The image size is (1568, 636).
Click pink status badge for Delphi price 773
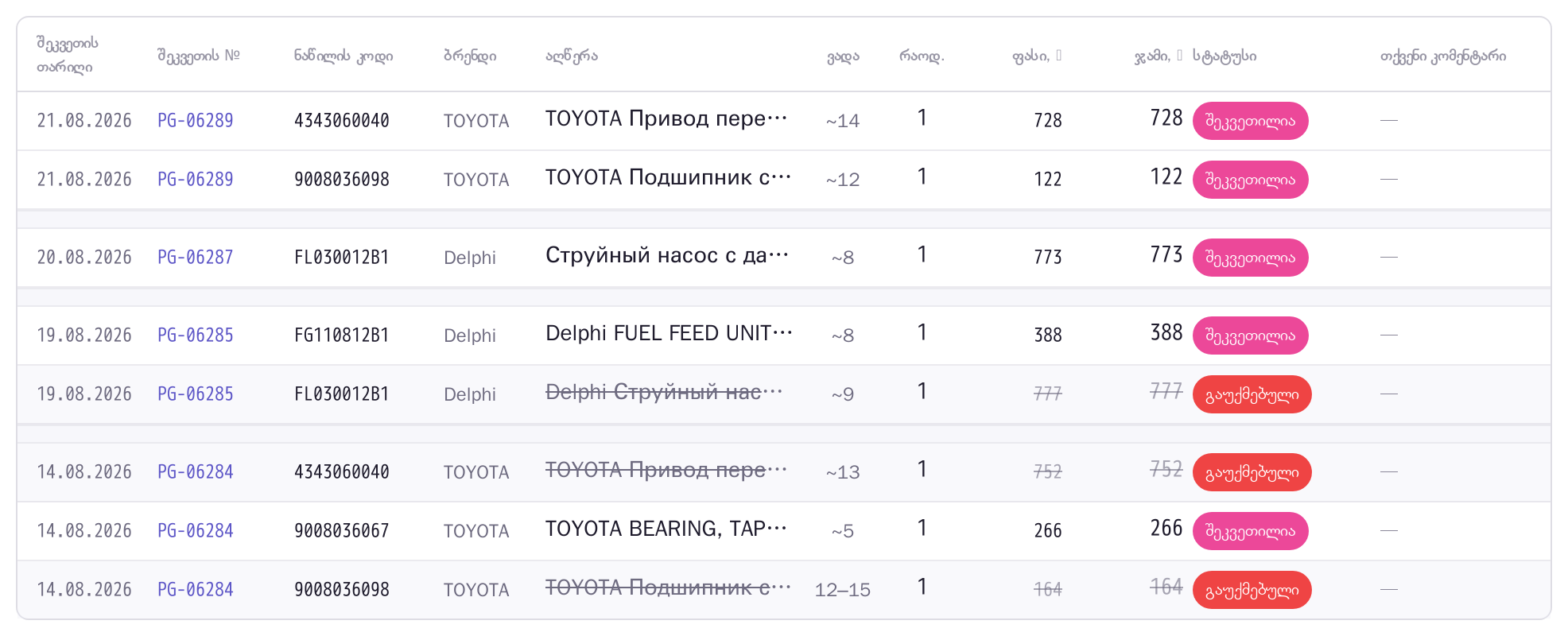click(1250, 258)
